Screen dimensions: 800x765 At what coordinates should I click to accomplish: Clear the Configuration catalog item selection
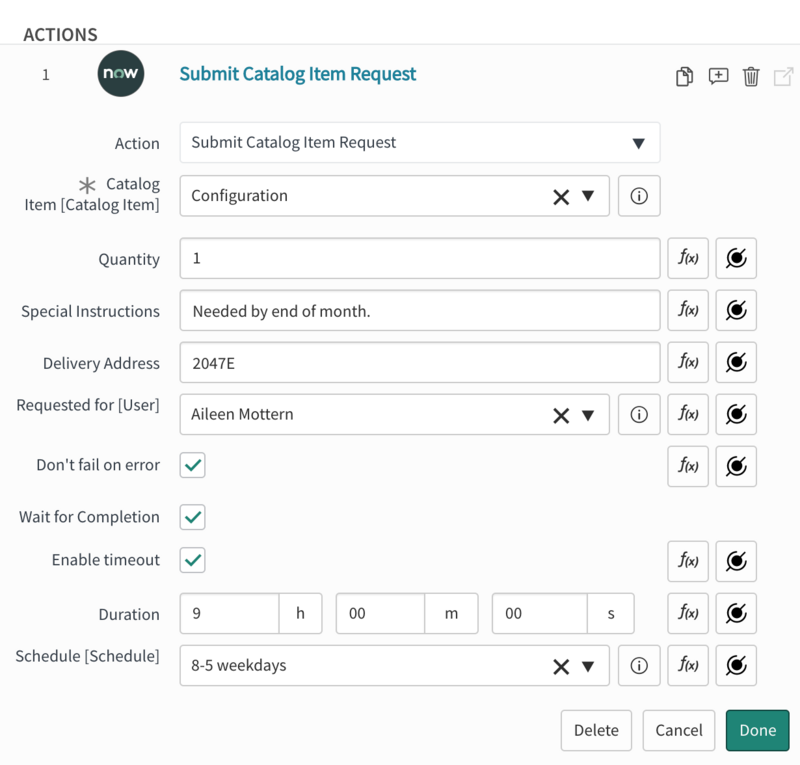(x=561, y=196)
